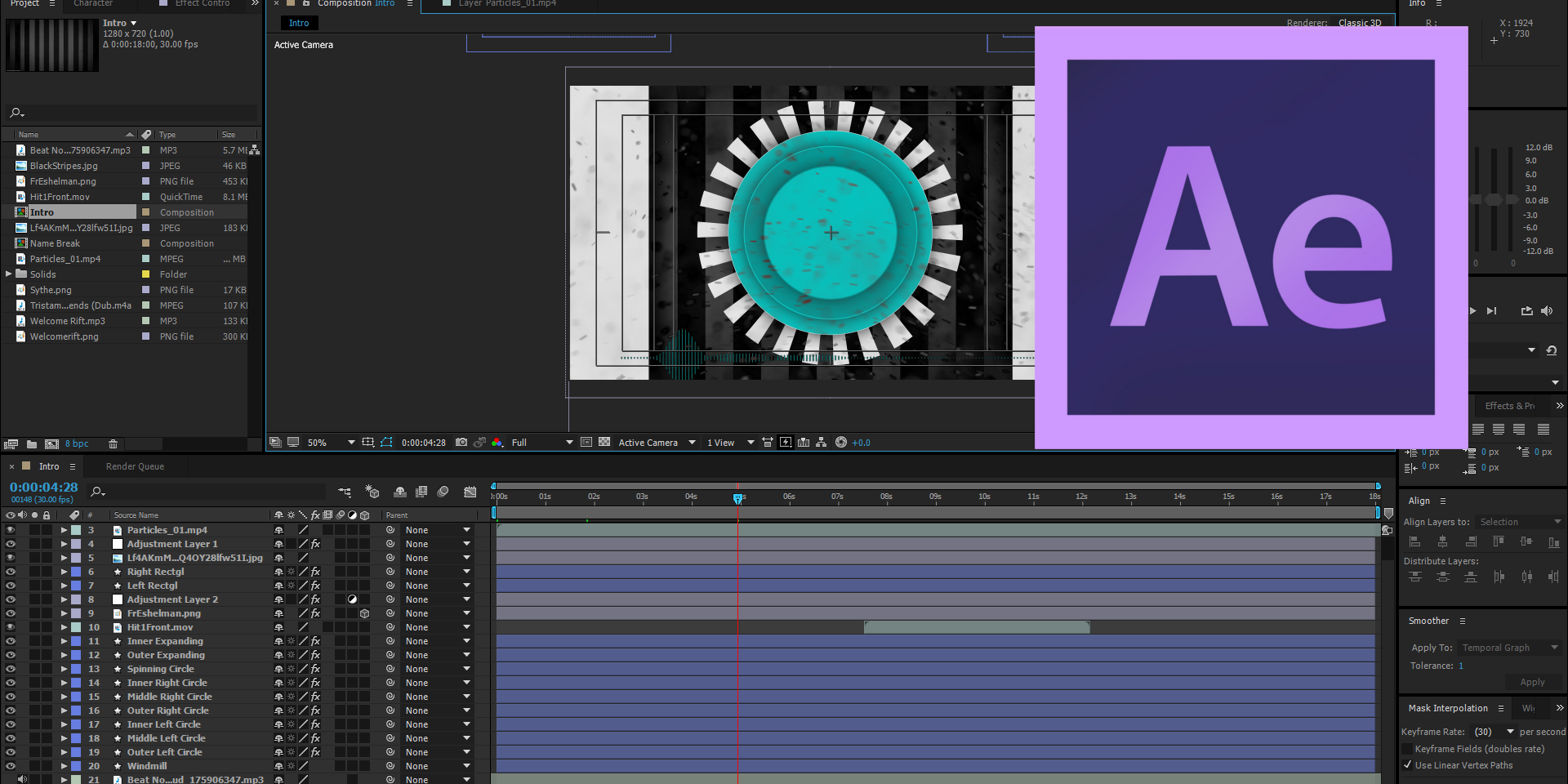Click the Interpret Footage icon in Project panel
This screenshot has width=1568, height=784.
(x=11, y=444)
